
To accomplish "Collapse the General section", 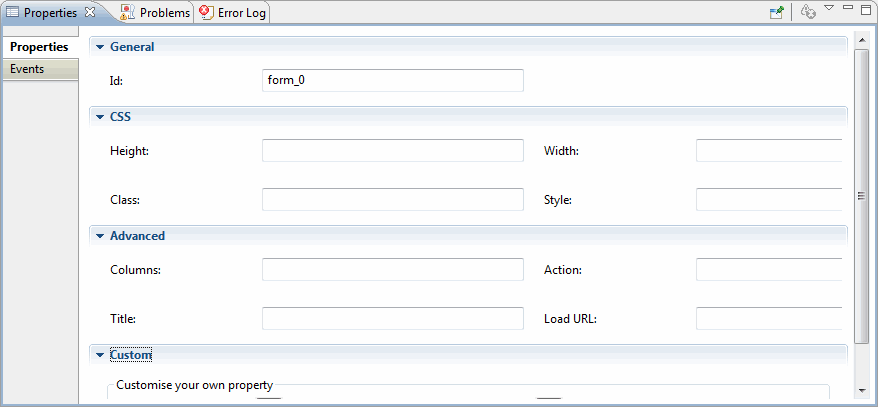I will (100, 47).
